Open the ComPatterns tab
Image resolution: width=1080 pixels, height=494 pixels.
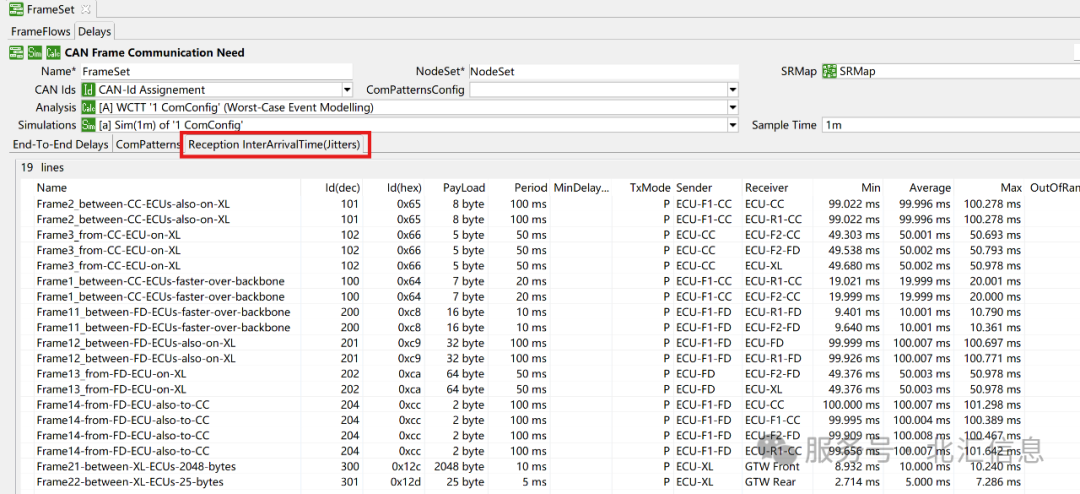coord(147,145)
